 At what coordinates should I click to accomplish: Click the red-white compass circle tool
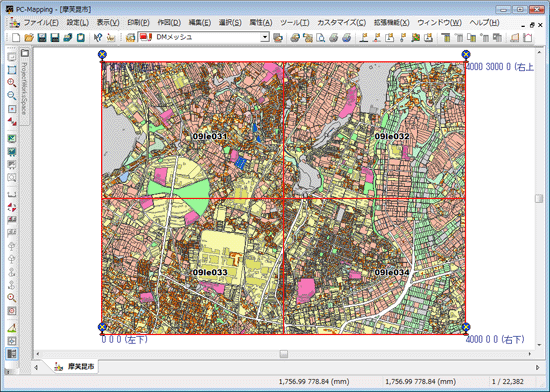tap(12, 207)
